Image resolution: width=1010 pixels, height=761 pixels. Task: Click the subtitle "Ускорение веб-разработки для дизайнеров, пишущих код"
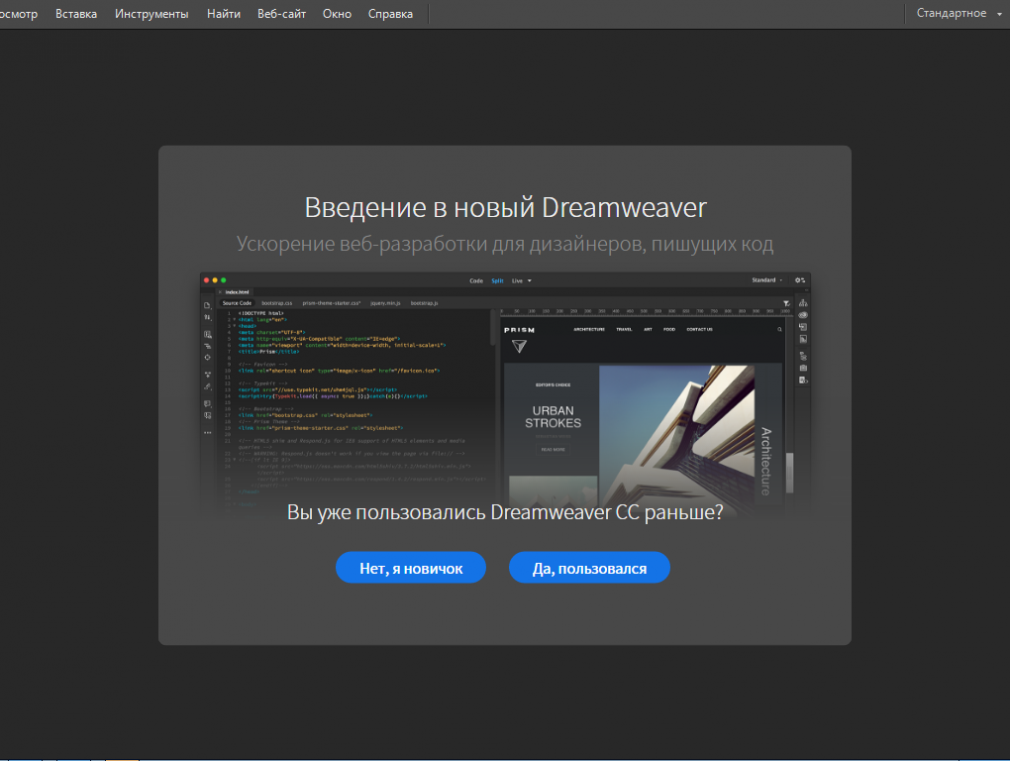pos(505,244)
